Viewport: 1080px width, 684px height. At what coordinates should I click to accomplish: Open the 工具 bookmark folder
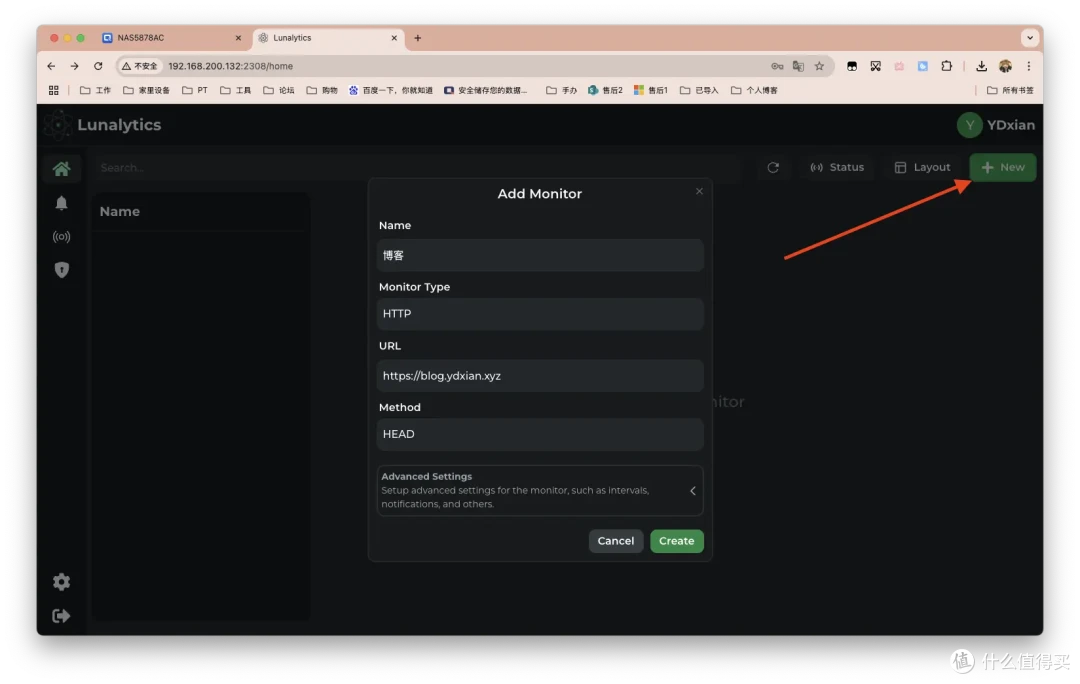(236, 90)
